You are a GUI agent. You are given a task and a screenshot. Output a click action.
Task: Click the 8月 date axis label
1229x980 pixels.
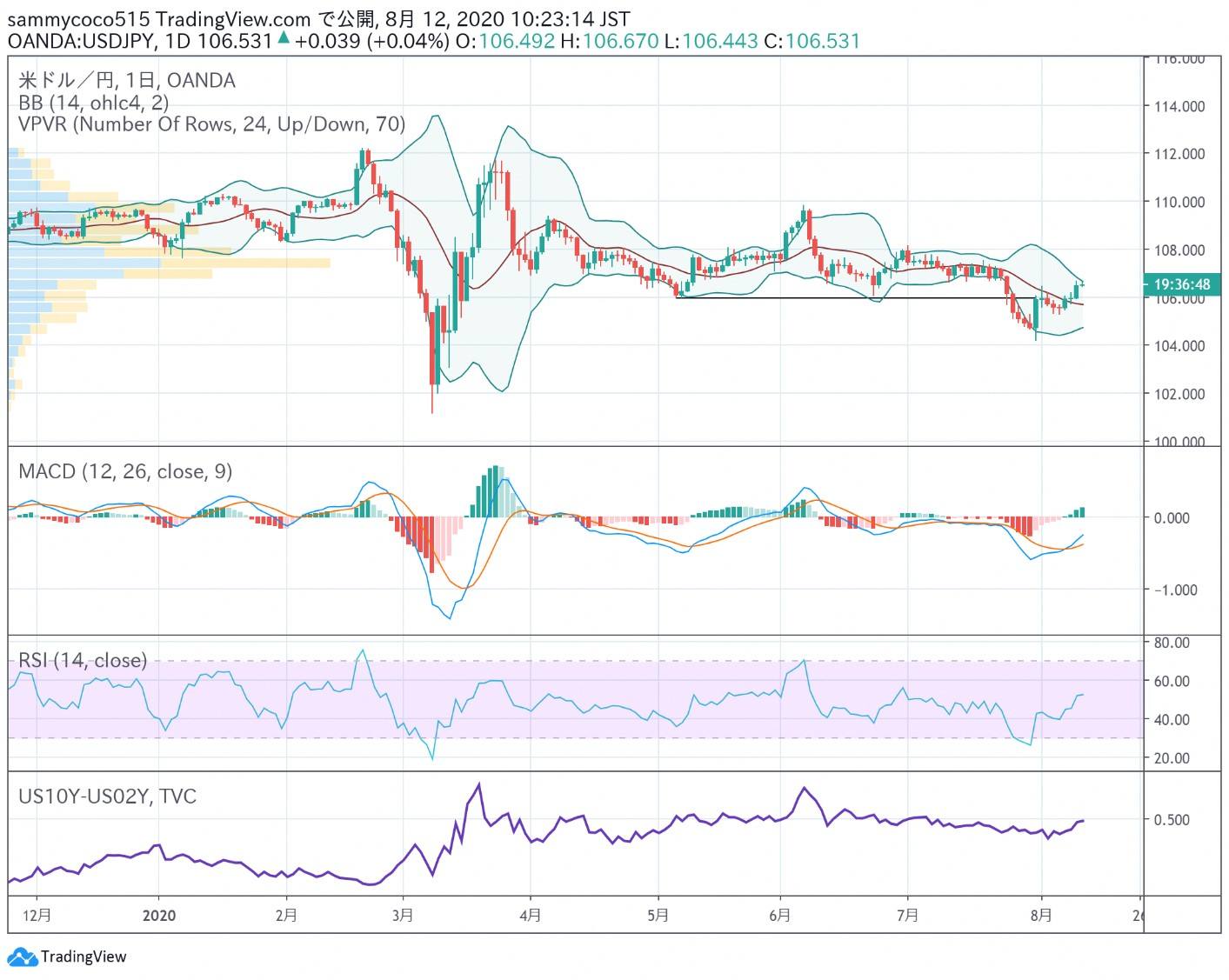point(1041,916)
